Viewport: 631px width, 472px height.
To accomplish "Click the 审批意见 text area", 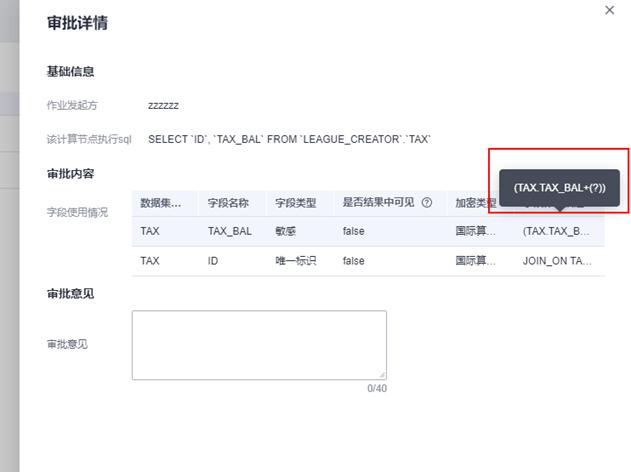I will tap(259, 344).
